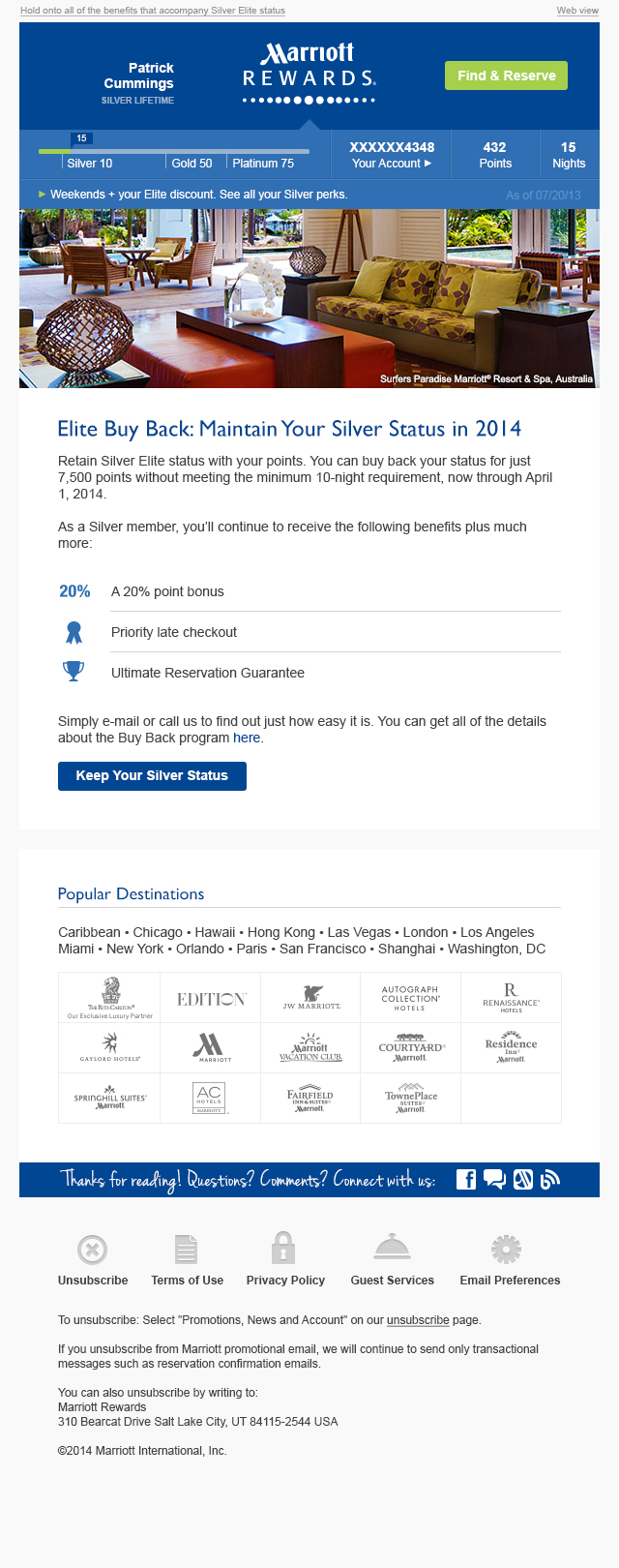Screen dimensions: 619x1568
Task: Click the Courtyard Marriott brand logo
Action: [x=411, y=1049]
